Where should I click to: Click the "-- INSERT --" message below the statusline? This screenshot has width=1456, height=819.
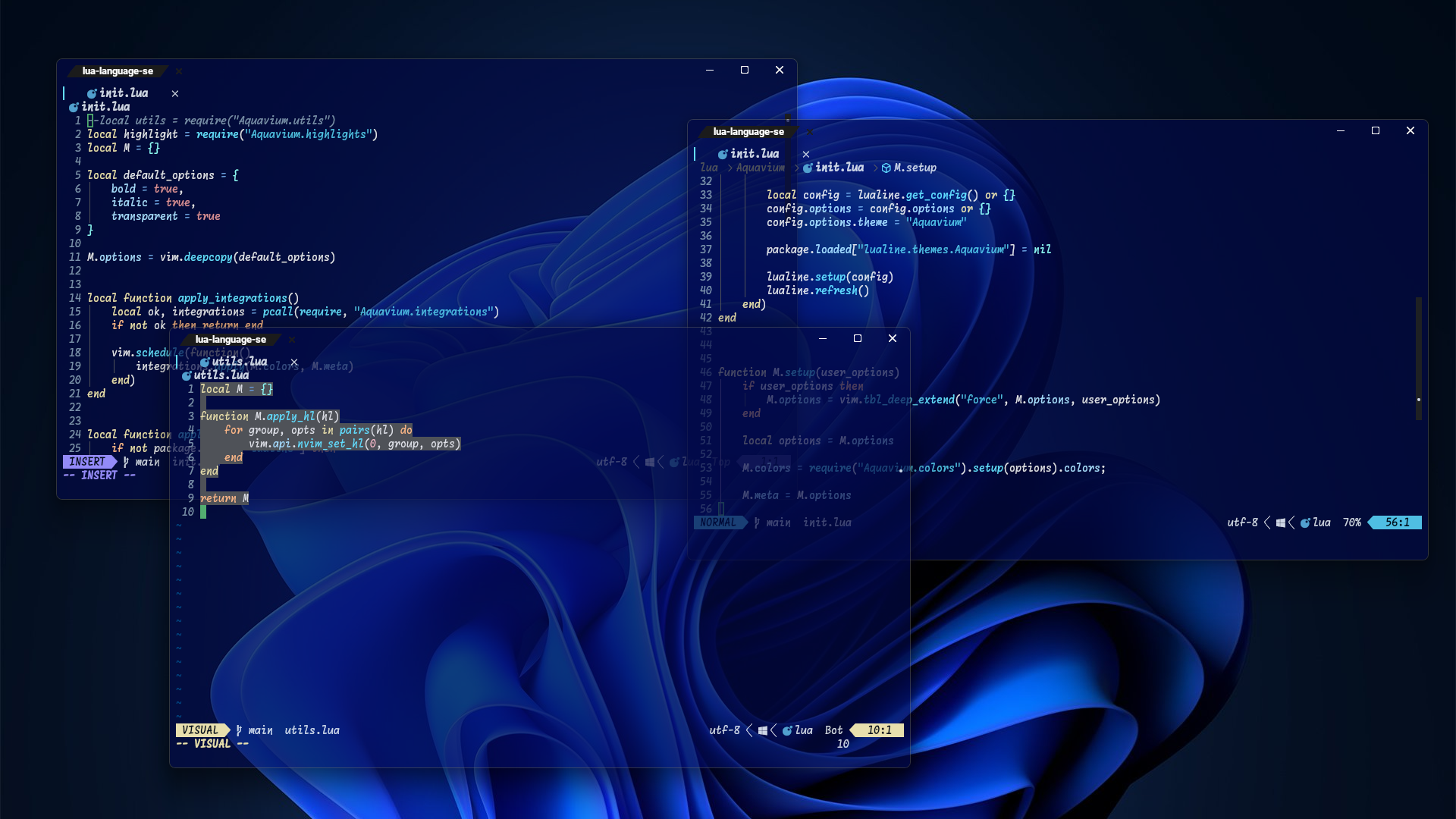[99, 475]
